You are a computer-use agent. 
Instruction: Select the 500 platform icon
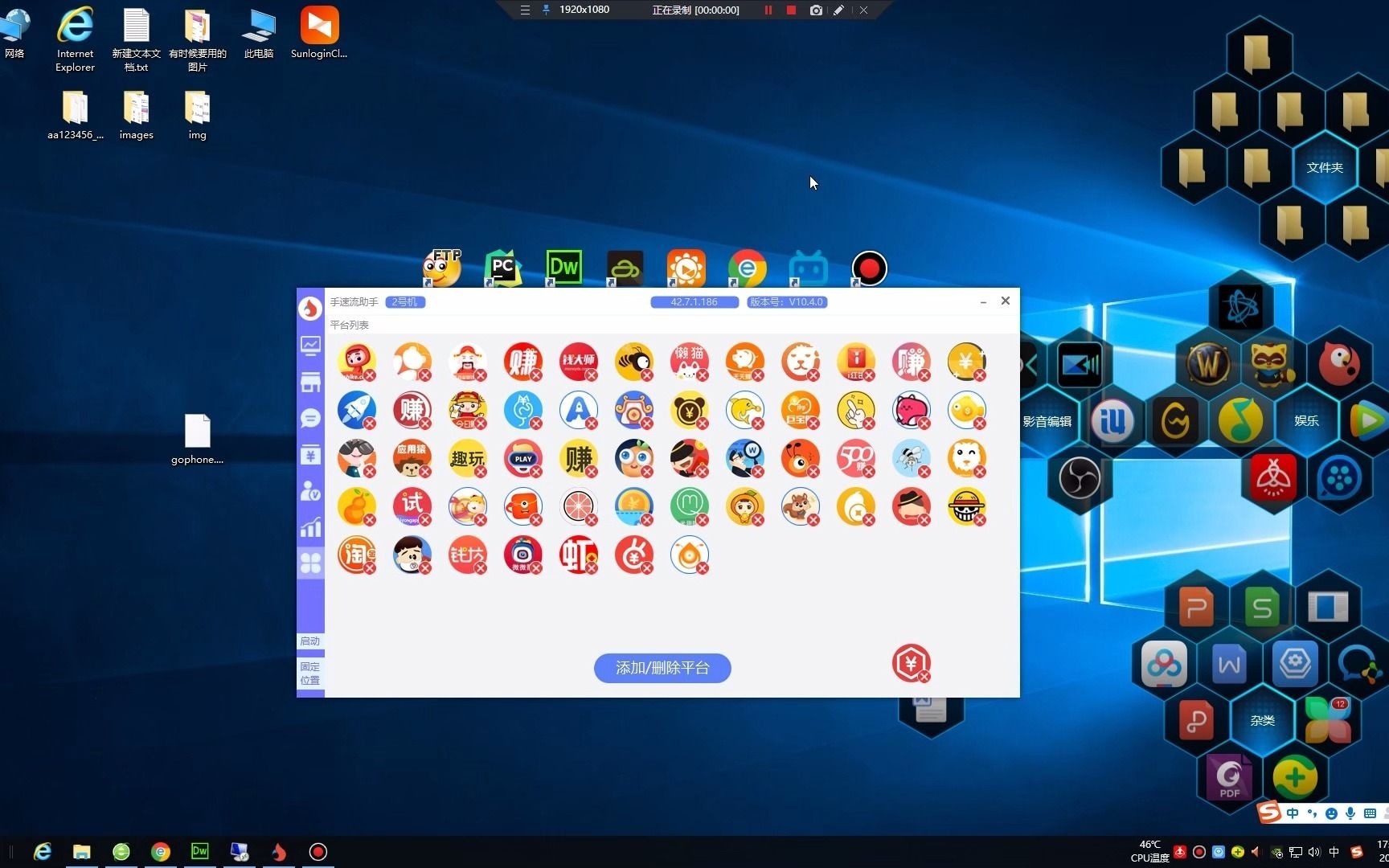tap(856, 458)
